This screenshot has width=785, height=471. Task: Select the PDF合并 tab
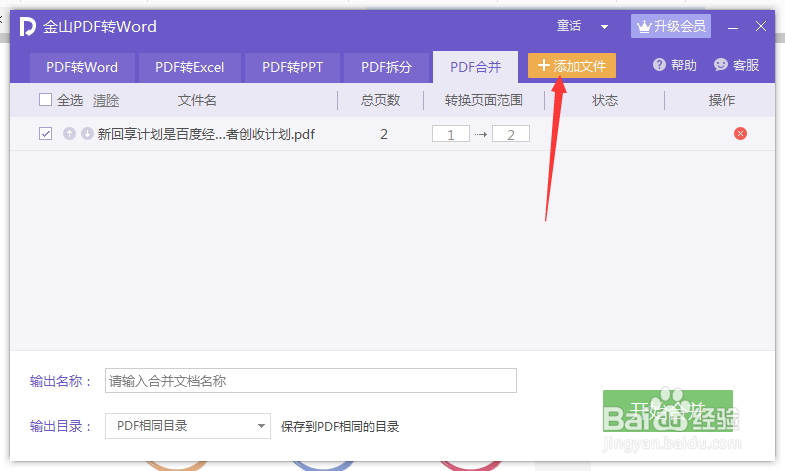(476, 67)
